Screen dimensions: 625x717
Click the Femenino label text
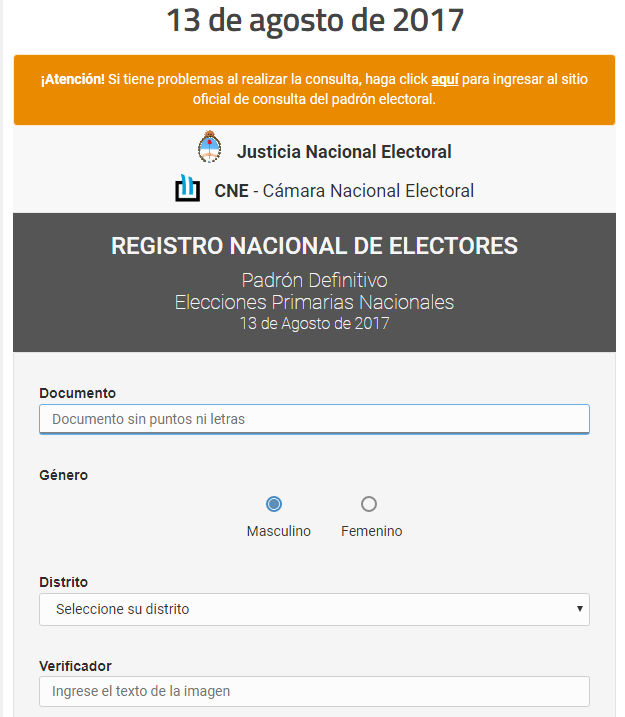371,531
